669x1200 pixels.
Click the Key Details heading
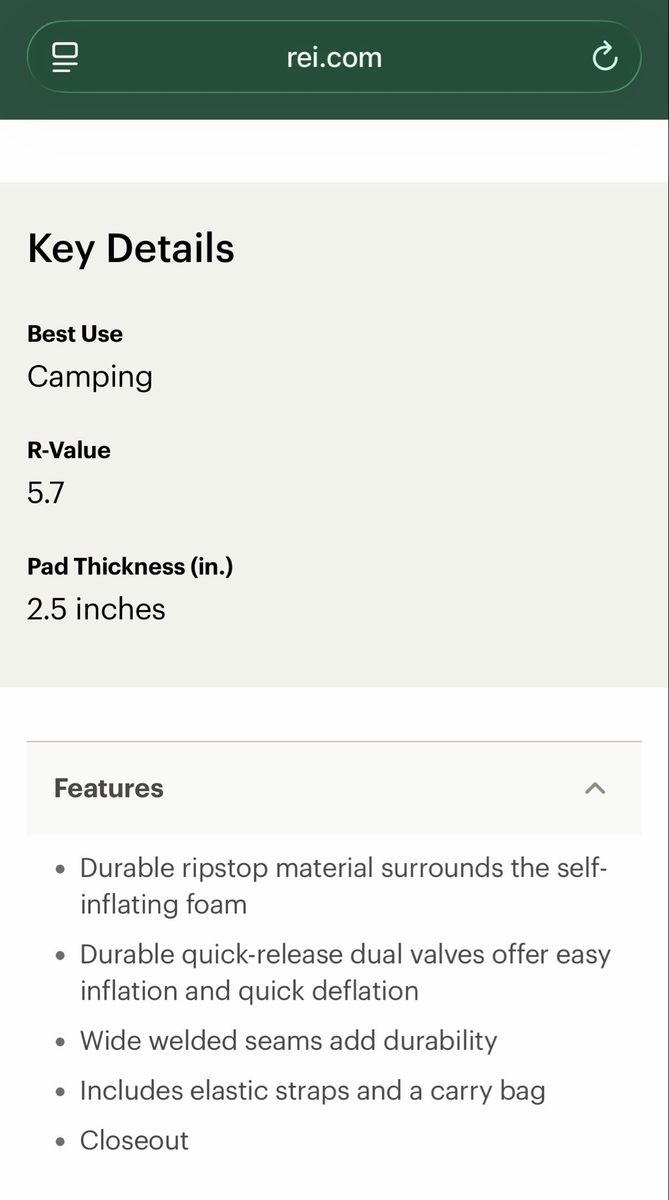click(131, 249)
